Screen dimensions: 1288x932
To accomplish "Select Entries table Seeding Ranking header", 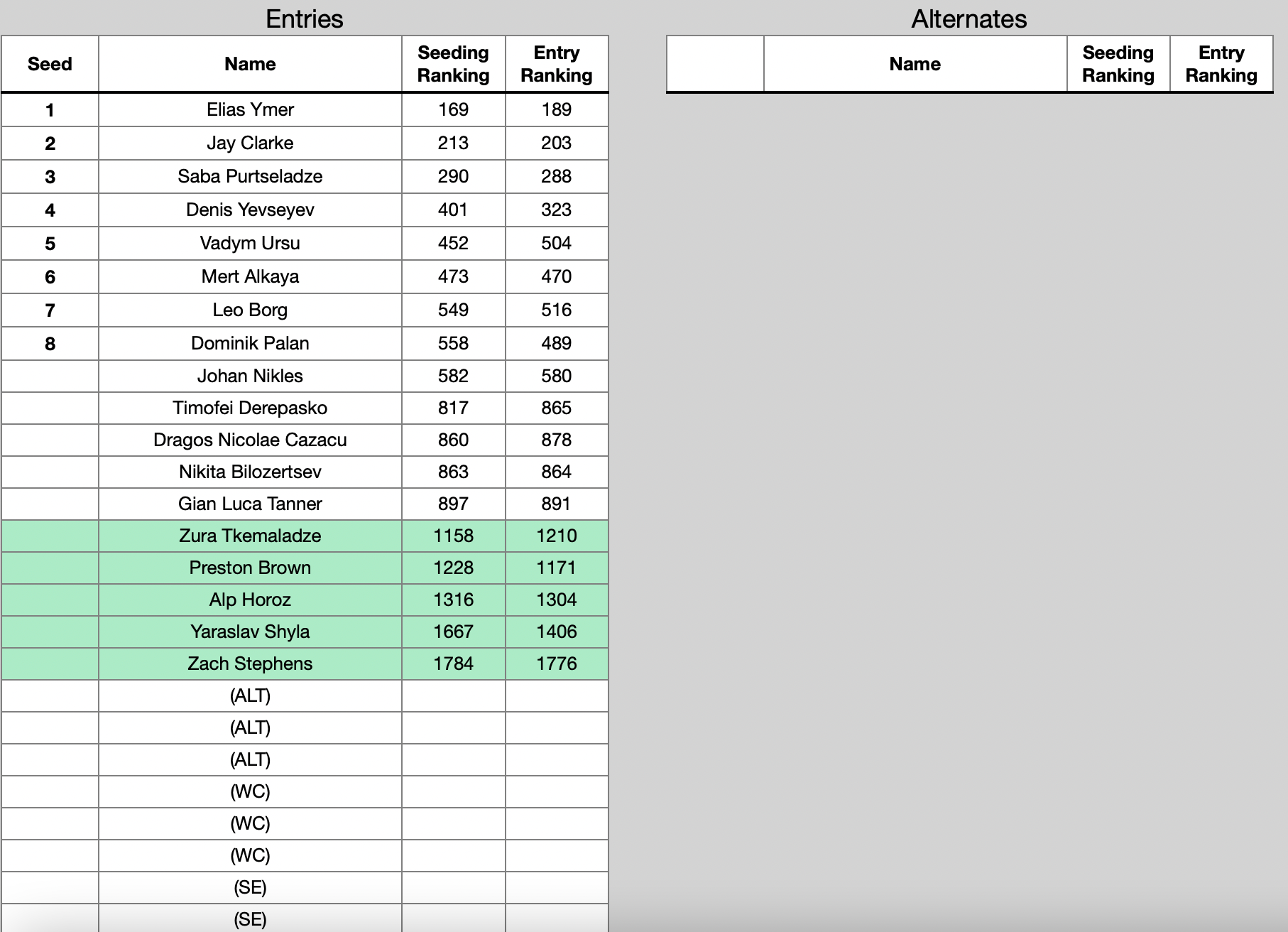I will (453, 64).
